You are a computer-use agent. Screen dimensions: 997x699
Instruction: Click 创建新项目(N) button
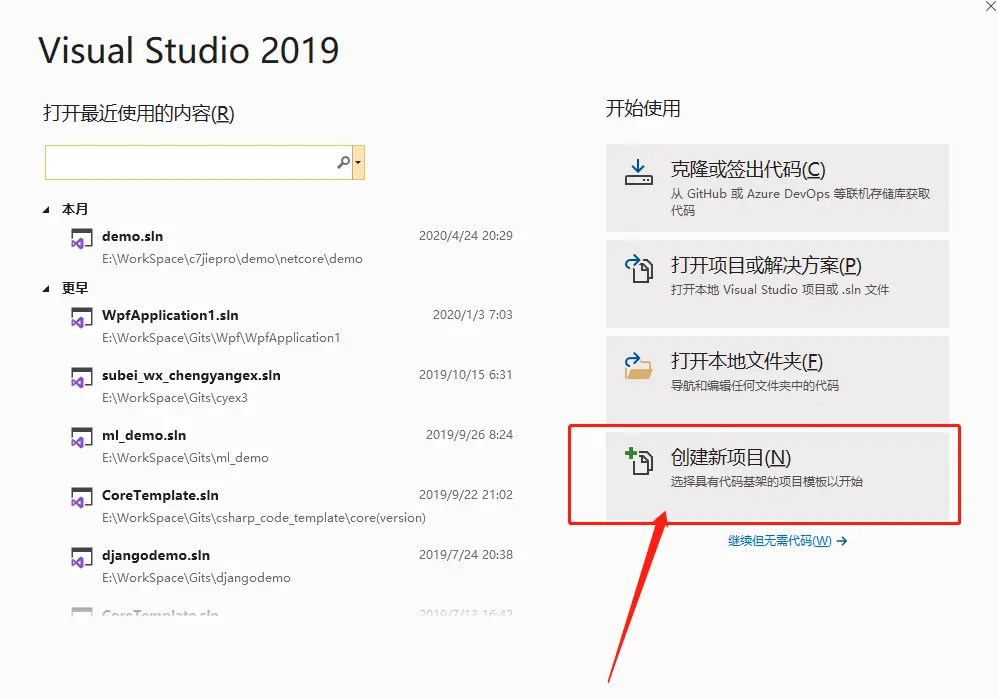pyautogui.click(x=777, y=476)
